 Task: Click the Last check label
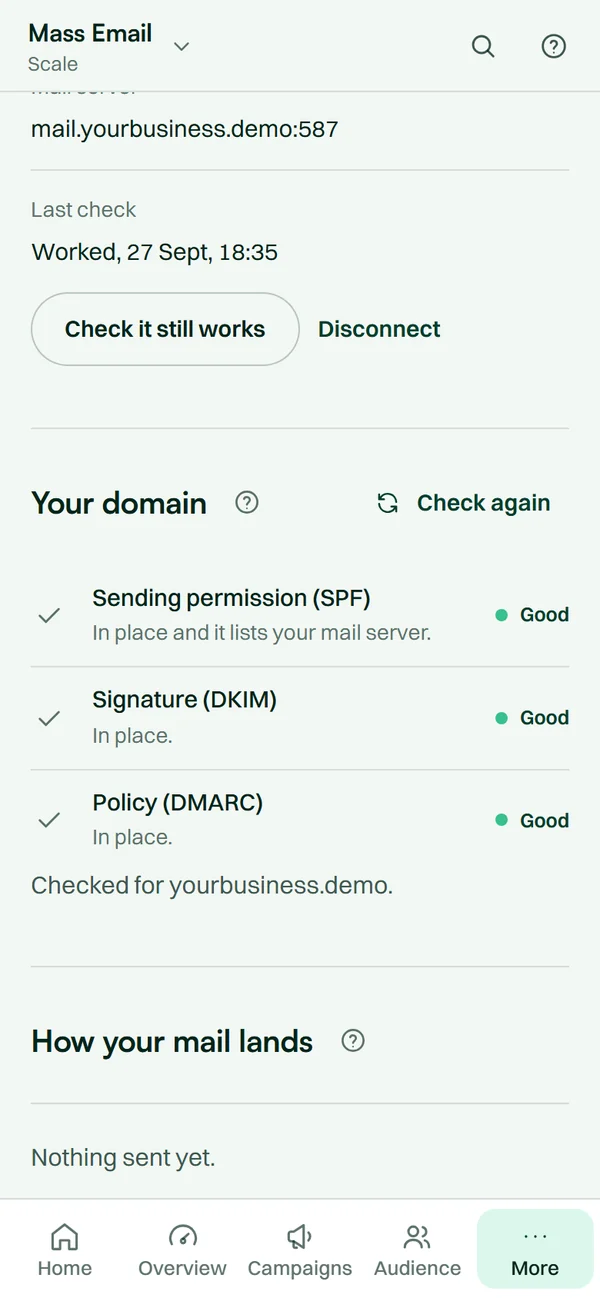83,210
